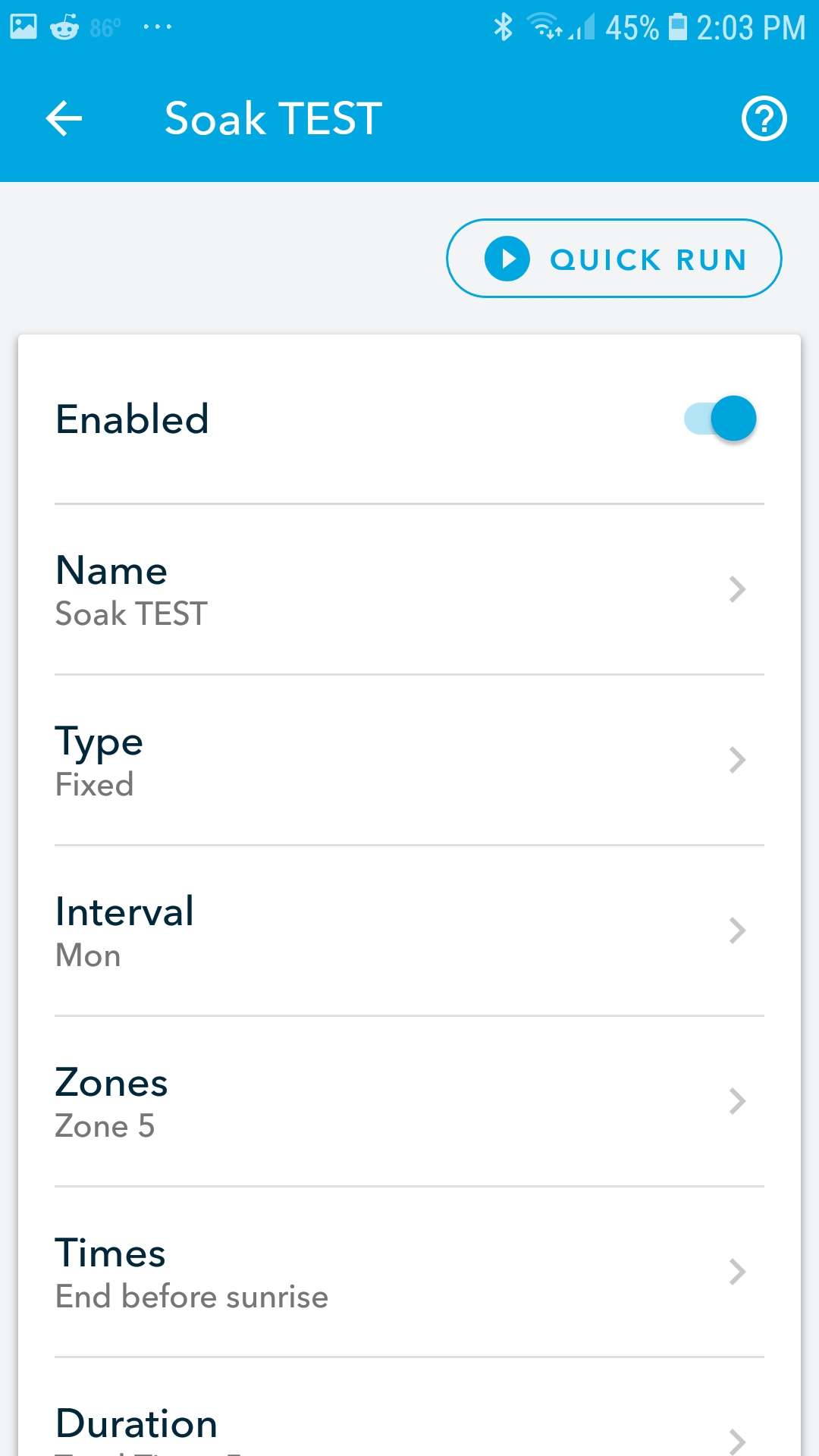This screenshot has height=1456, width=819.
Task: Click the QUICK RUN button label
Action: (648, 259)
